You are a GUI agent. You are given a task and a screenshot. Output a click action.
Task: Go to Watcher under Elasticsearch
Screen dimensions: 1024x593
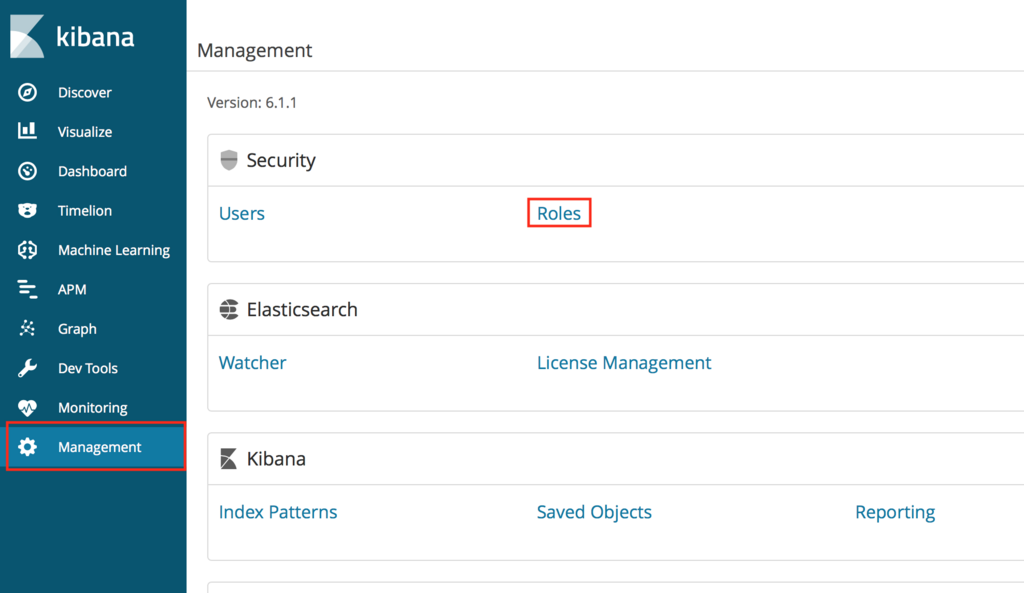click(253, 362)
